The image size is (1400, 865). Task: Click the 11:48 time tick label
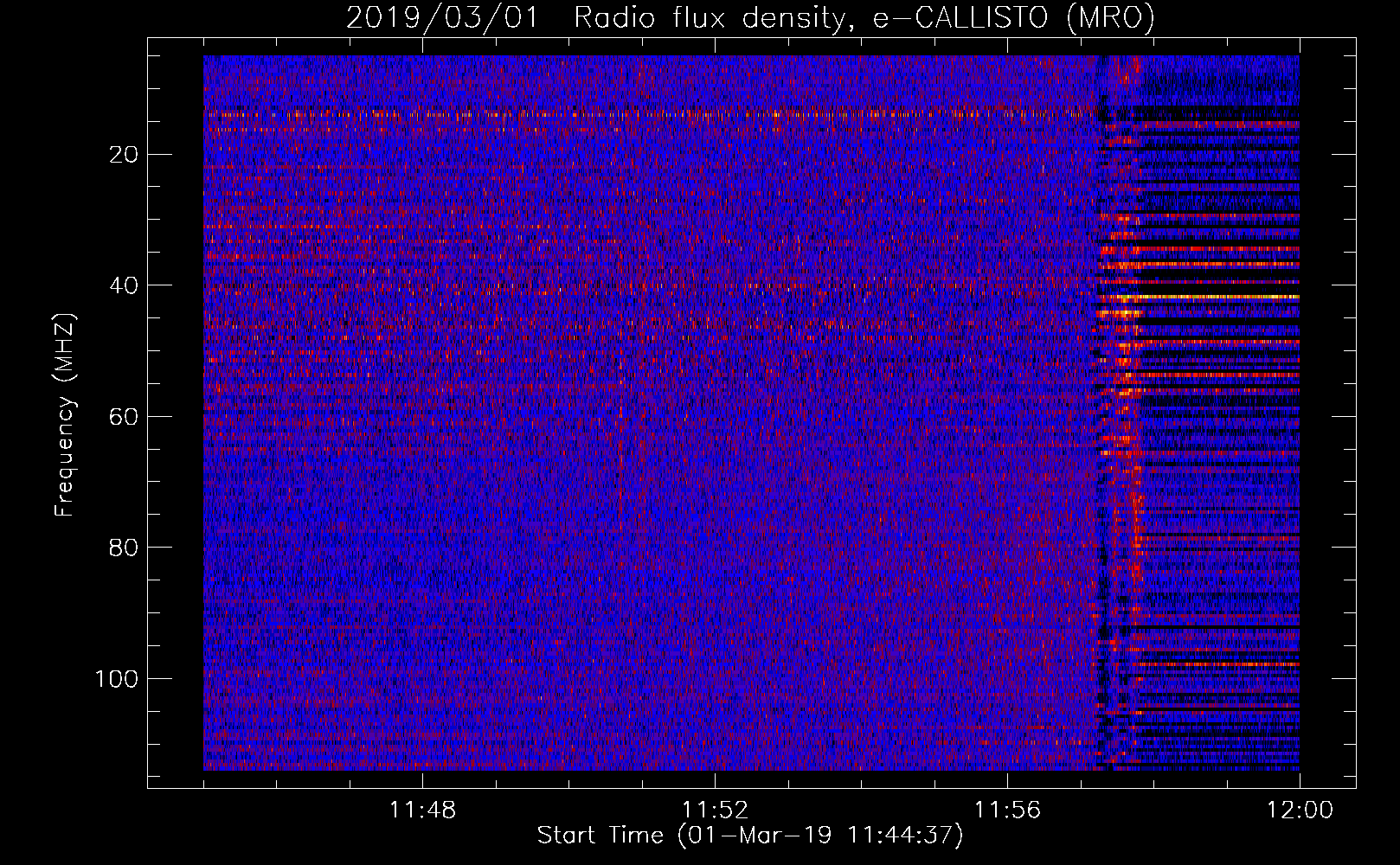pyautogui.click(x=422, y=811)
